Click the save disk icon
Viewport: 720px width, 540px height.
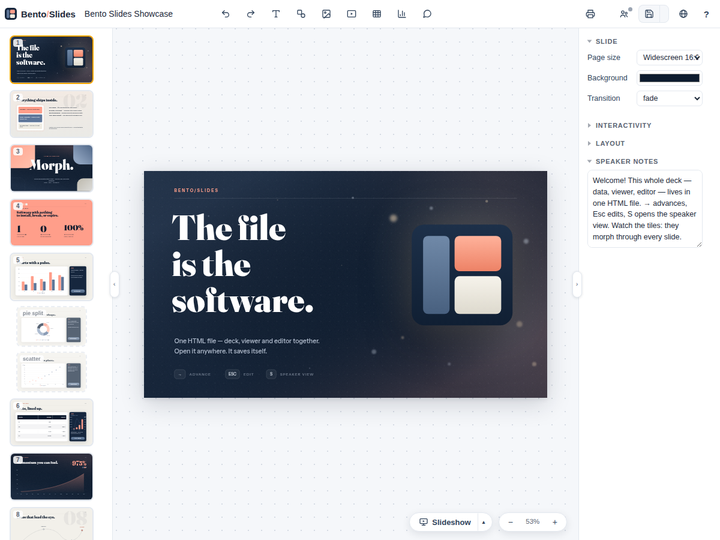click(x=649, y=14)
